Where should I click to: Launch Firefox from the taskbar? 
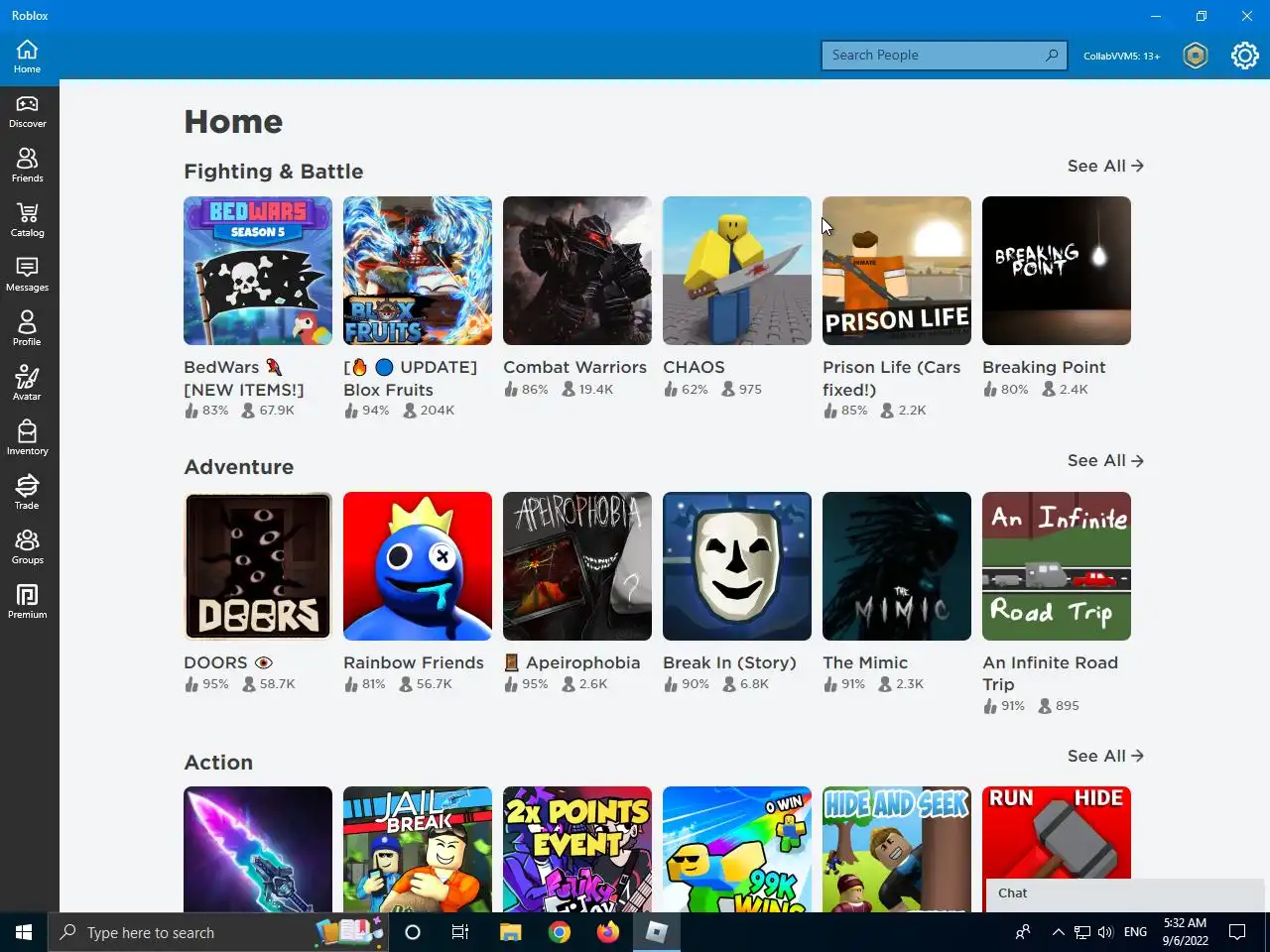(608, 932)
